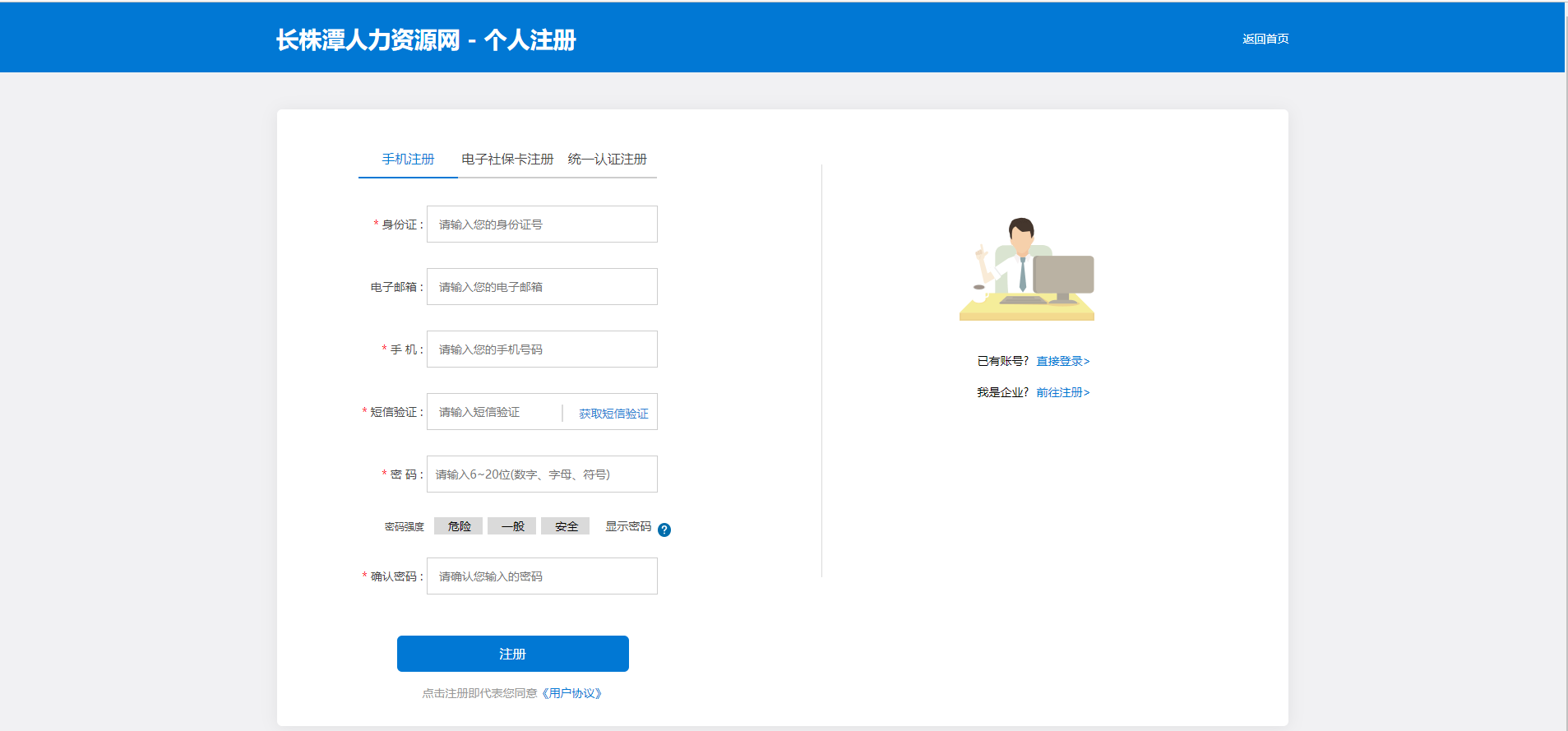Image resolution: width=1568 pixels, height=731 pixels.
Task: Switch to the 手机注册 tab
Action: (x=408, y=159)
